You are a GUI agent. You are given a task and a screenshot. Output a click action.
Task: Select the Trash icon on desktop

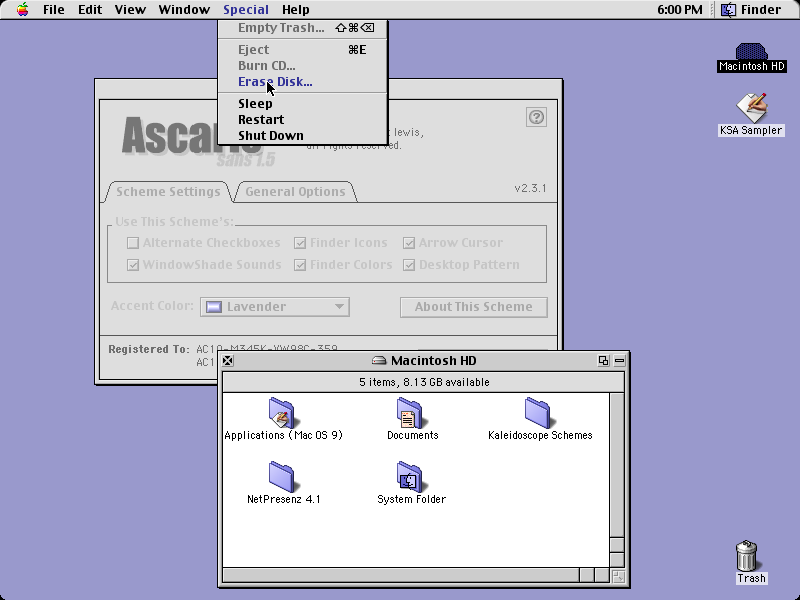click(747, 556)
